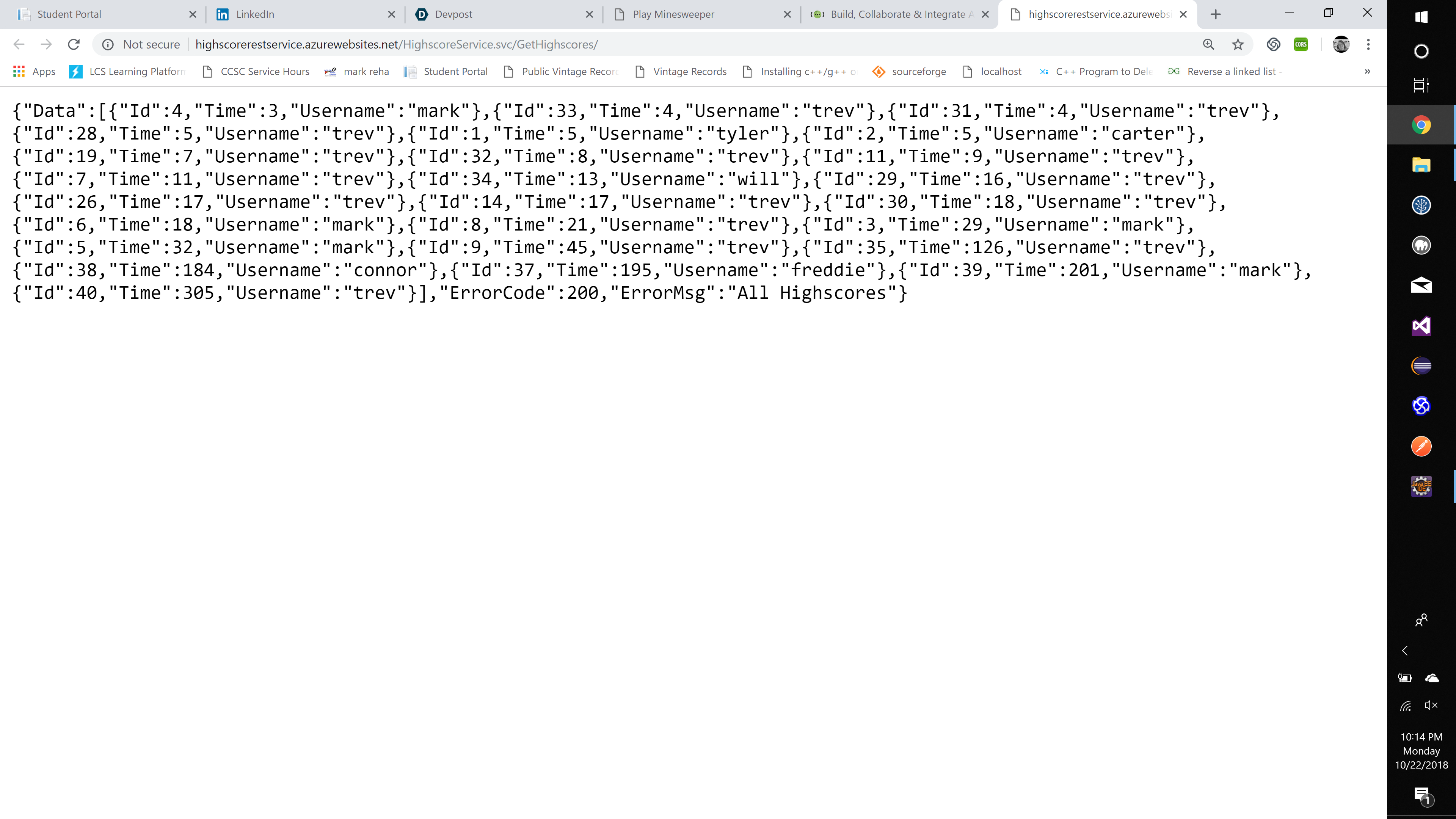Open the zoom magnifier in the address bar
1456x819 pixels.
point(1208,44)
